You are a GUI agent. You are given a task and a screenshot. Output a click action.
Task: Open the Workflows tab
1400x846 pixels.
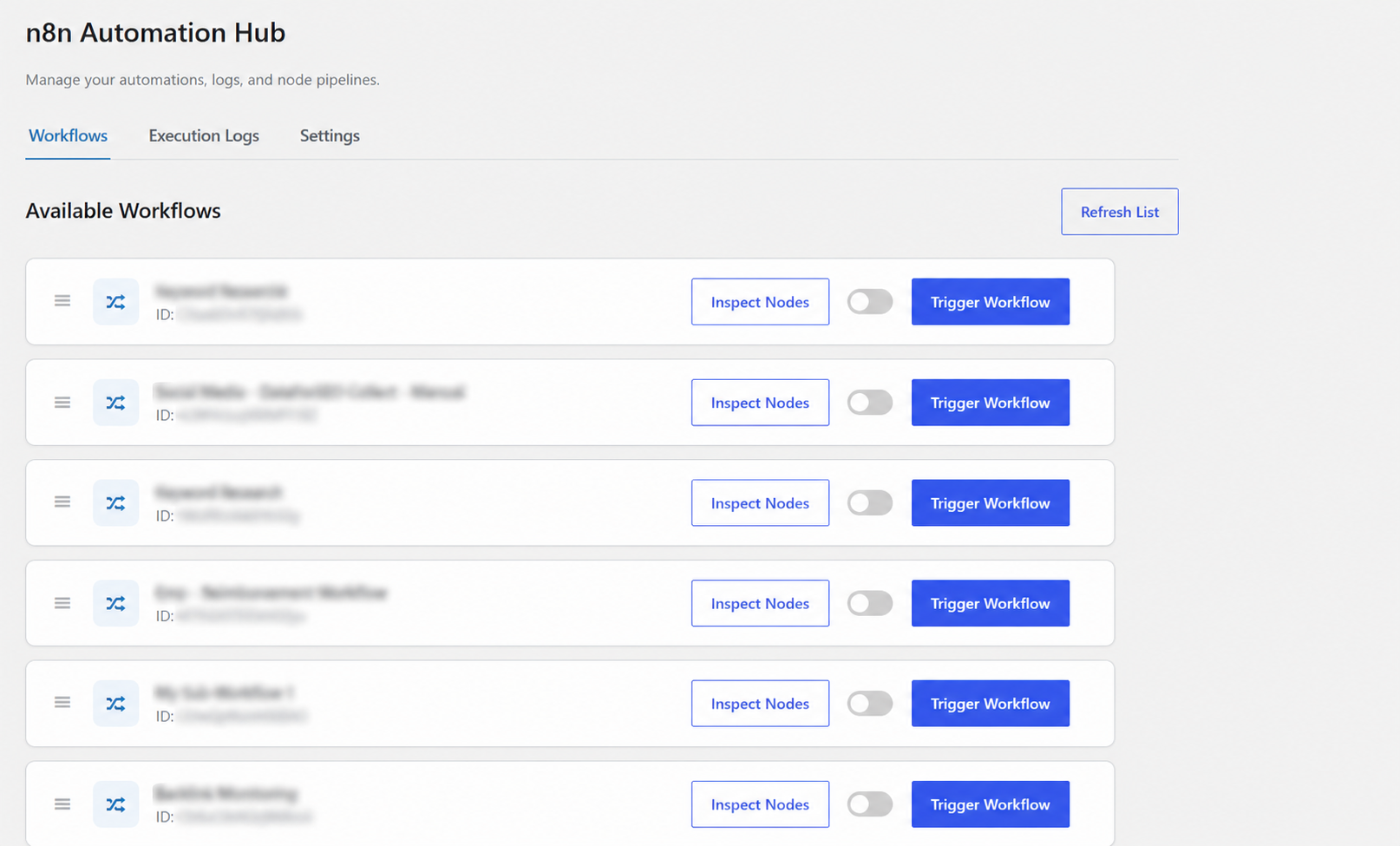tap(68, 135)
